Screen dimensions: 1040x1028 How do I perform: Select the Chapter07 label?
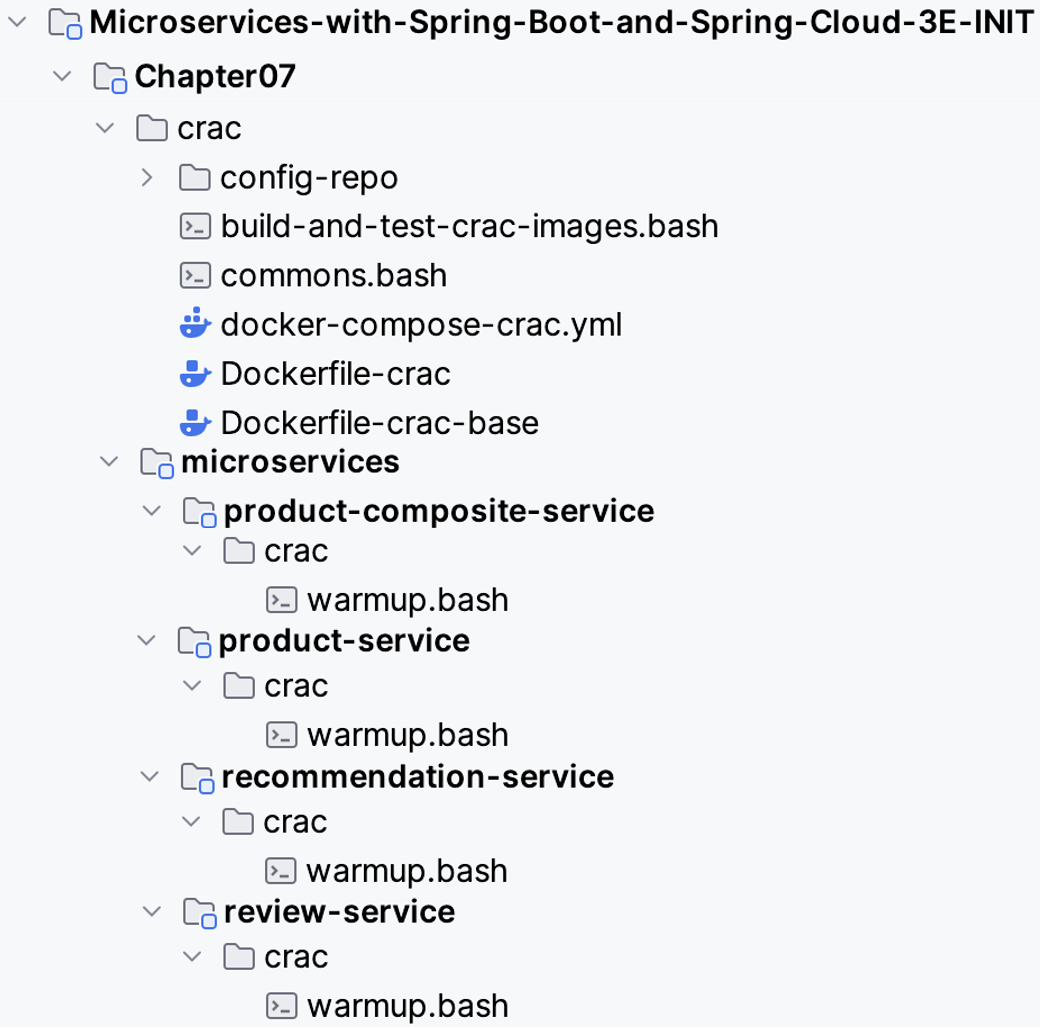[215, 76]
